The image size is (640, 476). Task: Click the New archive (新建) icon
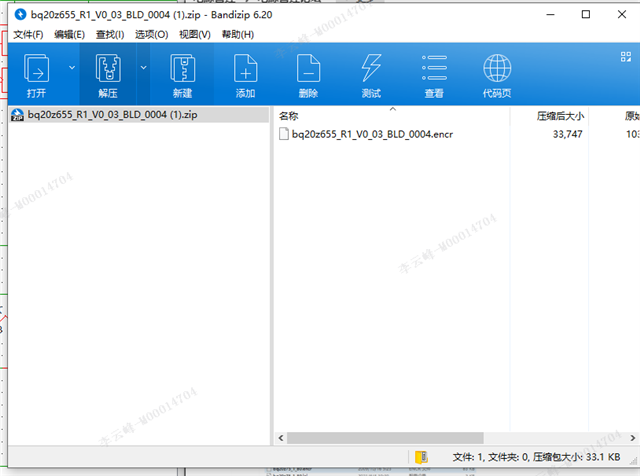182,68
